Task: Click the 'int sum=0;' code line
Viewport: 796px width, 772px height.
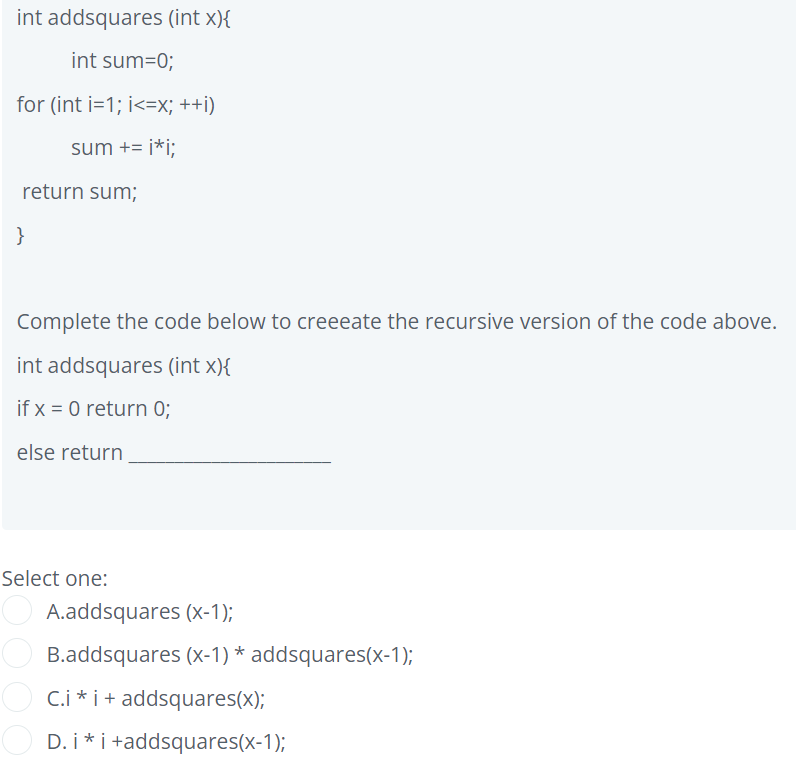Action: 122,61
